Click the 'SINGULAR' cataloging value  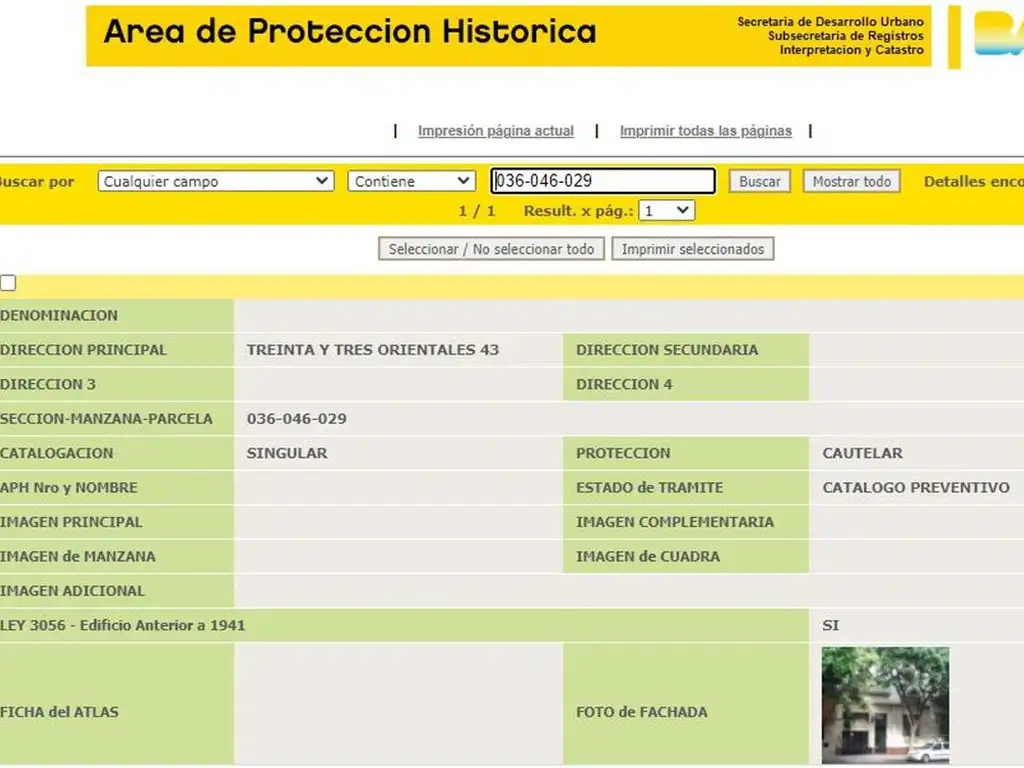pyautogui.click(x=287, y=453)
